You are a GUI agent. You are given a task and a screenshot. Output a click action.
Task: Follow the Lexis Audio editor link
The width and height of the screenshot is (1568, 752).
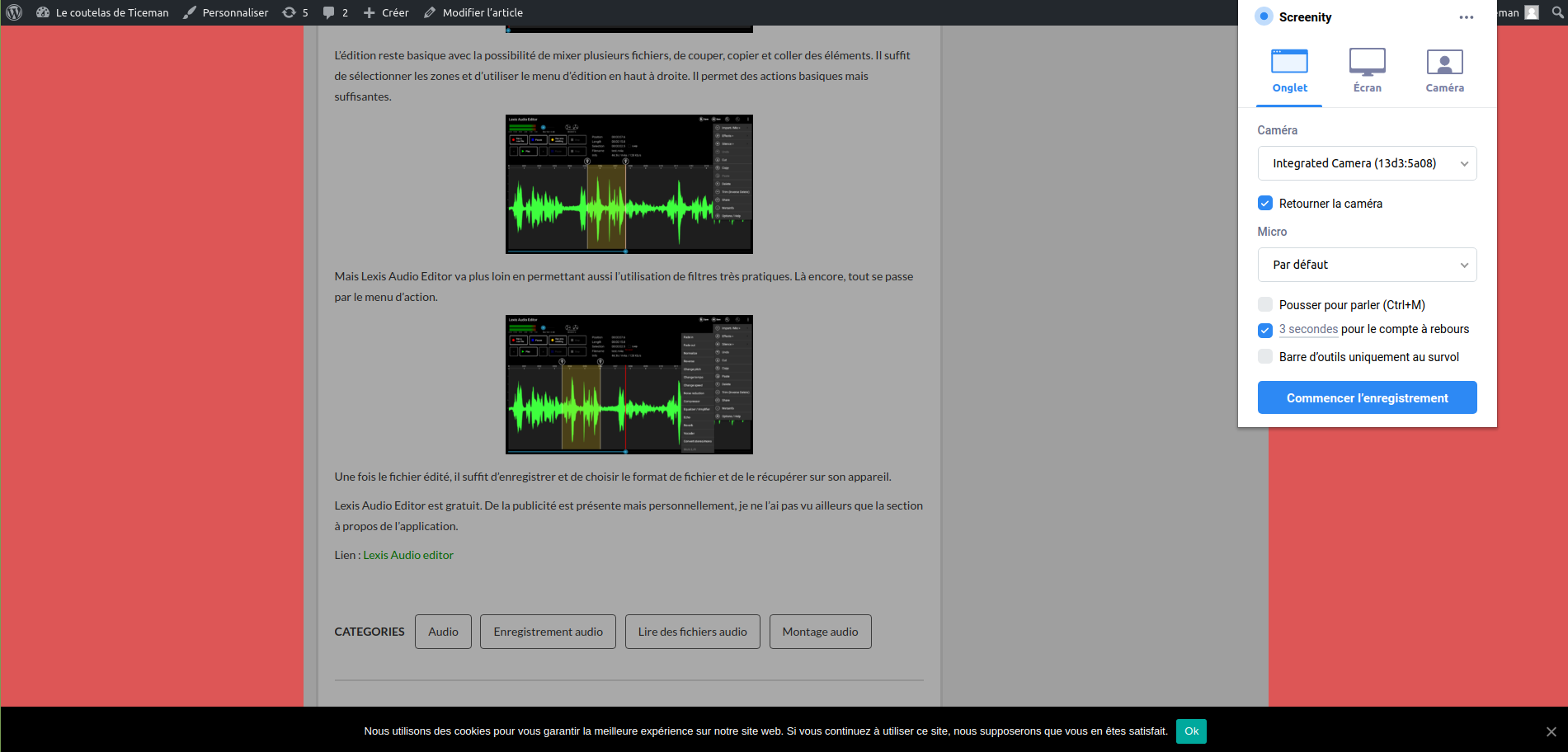point(408,555)
